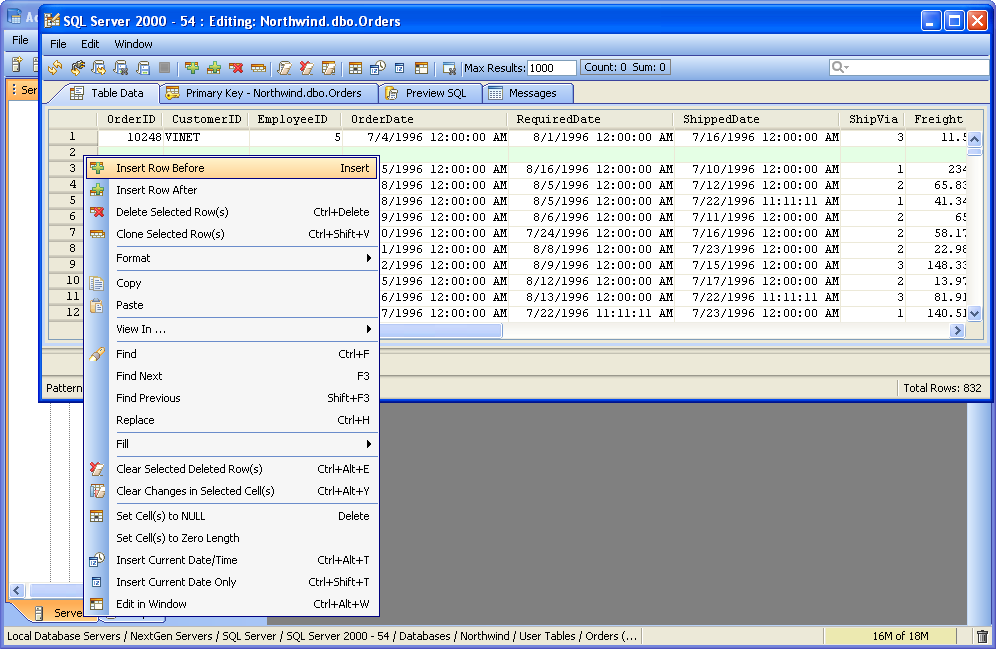Select Clear Selected Deleted Row(s) entry
The width and height of the screenshot is (996, 649).
(232, 469)
